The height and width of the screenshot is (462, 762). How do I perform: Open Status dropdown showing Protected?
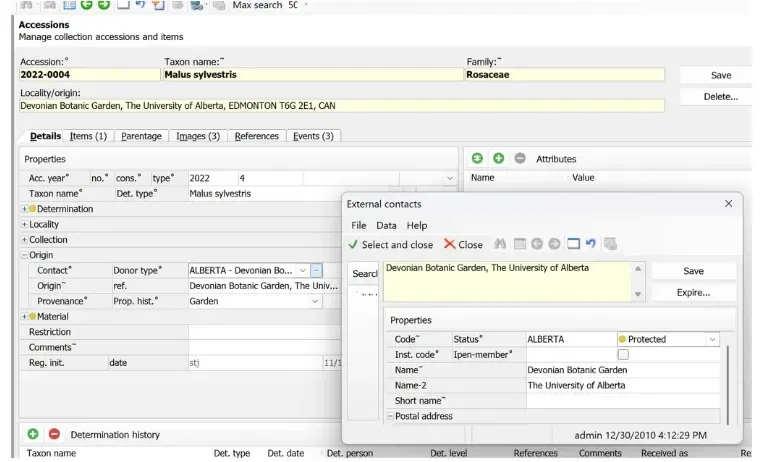click(x=712, y=339)
